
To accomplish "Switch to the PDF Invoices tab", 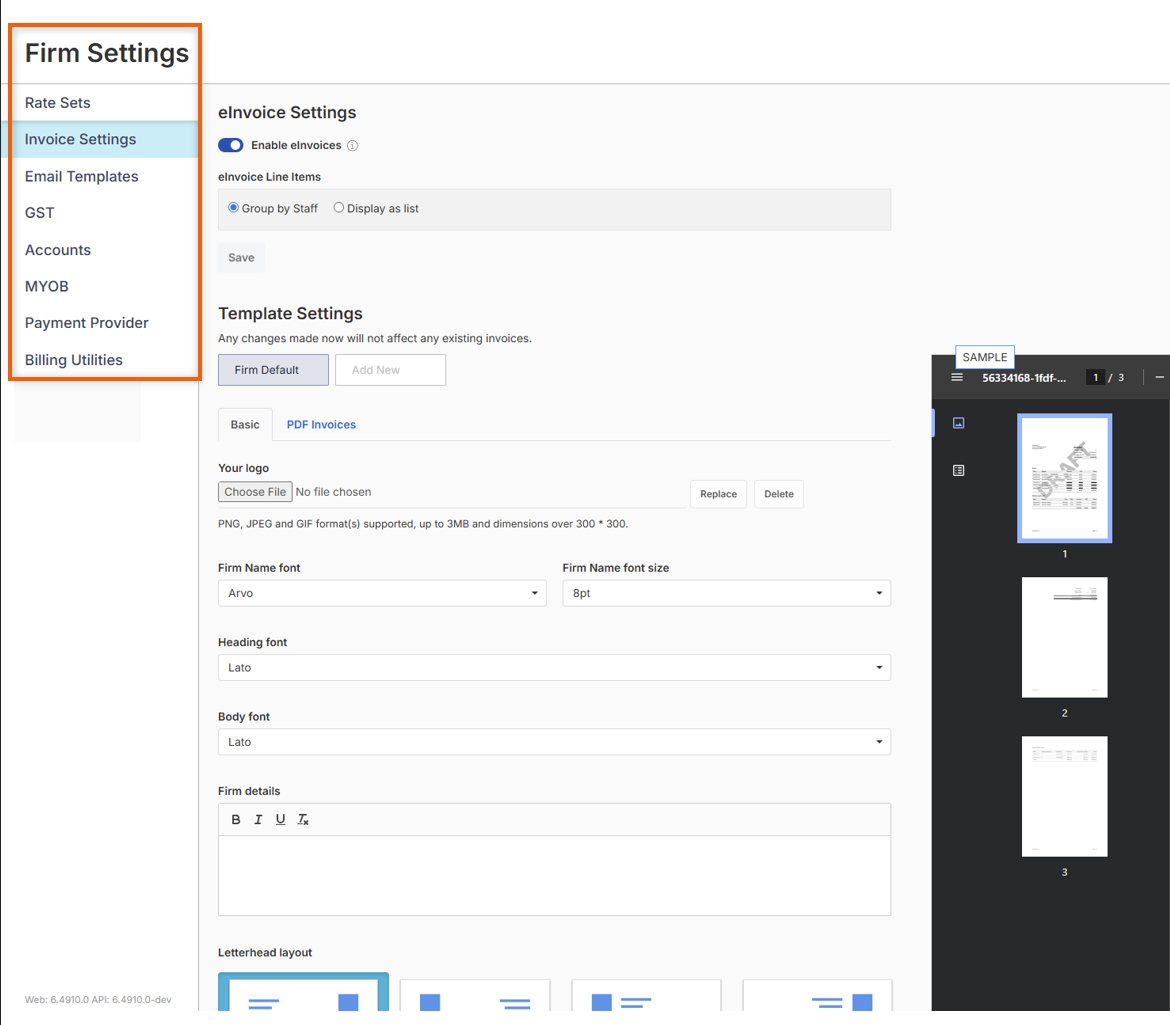I will coord(321,424).
